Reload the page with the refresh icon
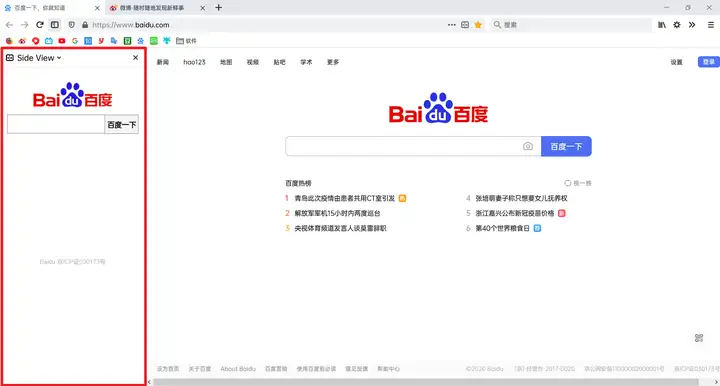Screen dimensions: 720x386 (40, 25)
